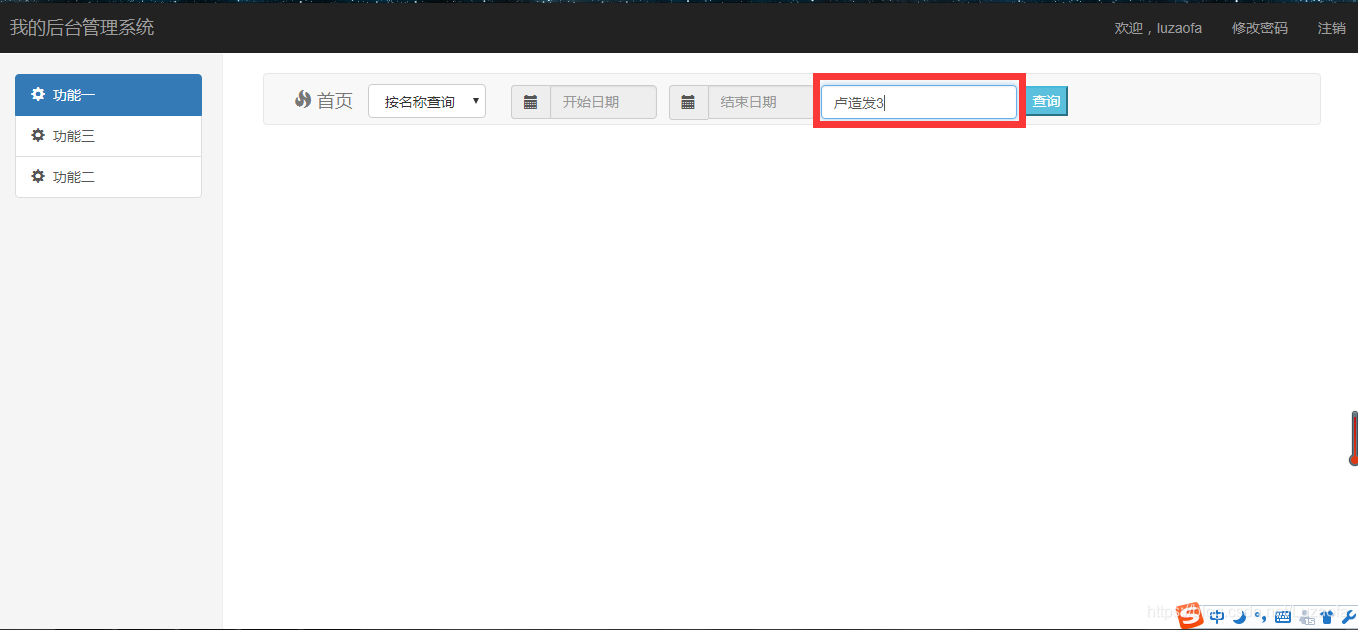The image size is (1358, 630).
Task: Click the gear icon beside 功能一
Action: pos(38,95)
